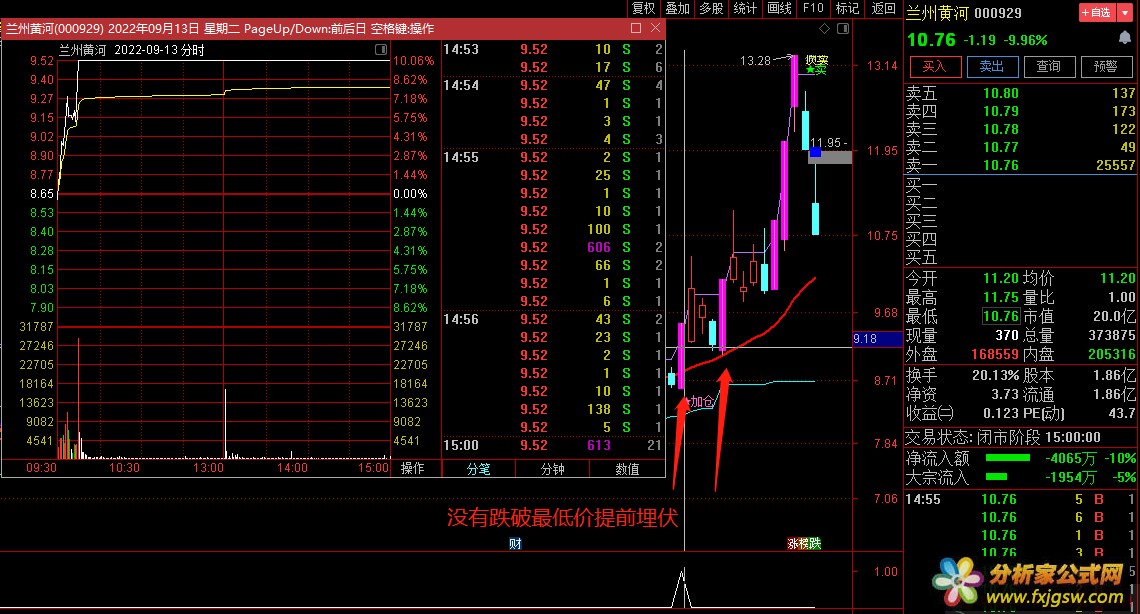This screenshot has width=1140, height=614.
Task: Open the 叠加 overlay option
Action: point(677,8)
